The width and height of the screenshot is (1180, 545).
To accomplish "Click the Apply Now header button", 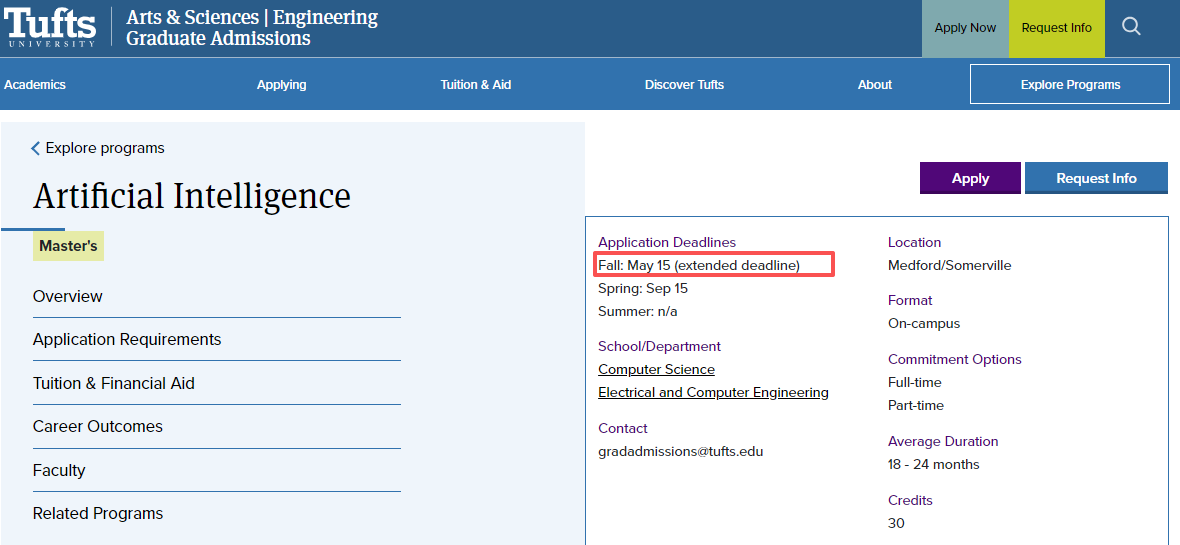I will [x=965, y=28].
